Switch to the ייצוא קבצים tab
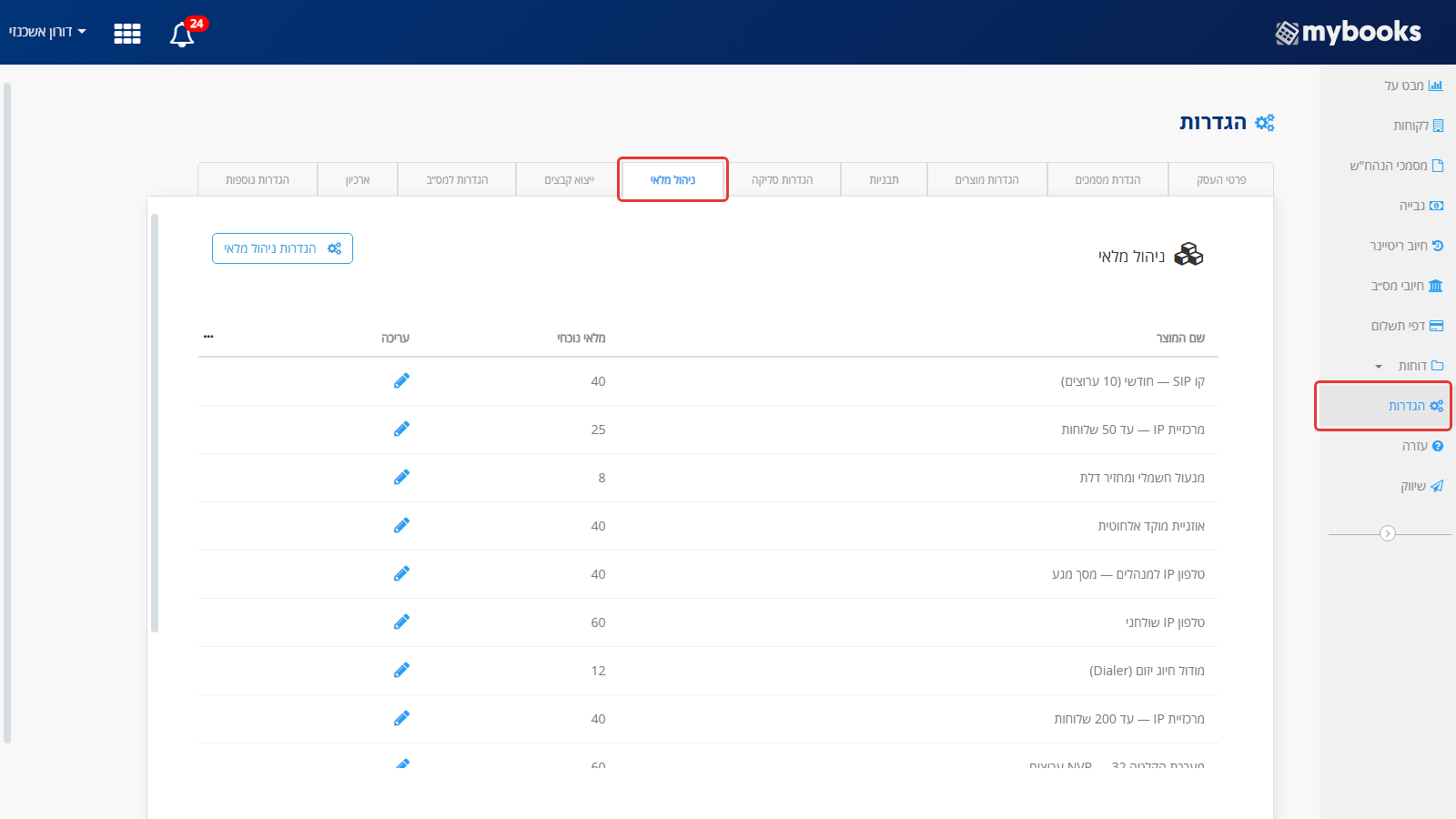Viewport: 1456px width, 819px height. [x=569, y=180]
